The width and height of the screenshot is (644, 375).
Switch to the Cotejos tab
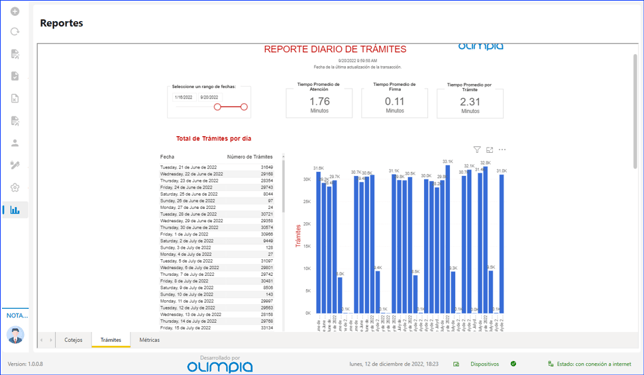pos(73,340)
